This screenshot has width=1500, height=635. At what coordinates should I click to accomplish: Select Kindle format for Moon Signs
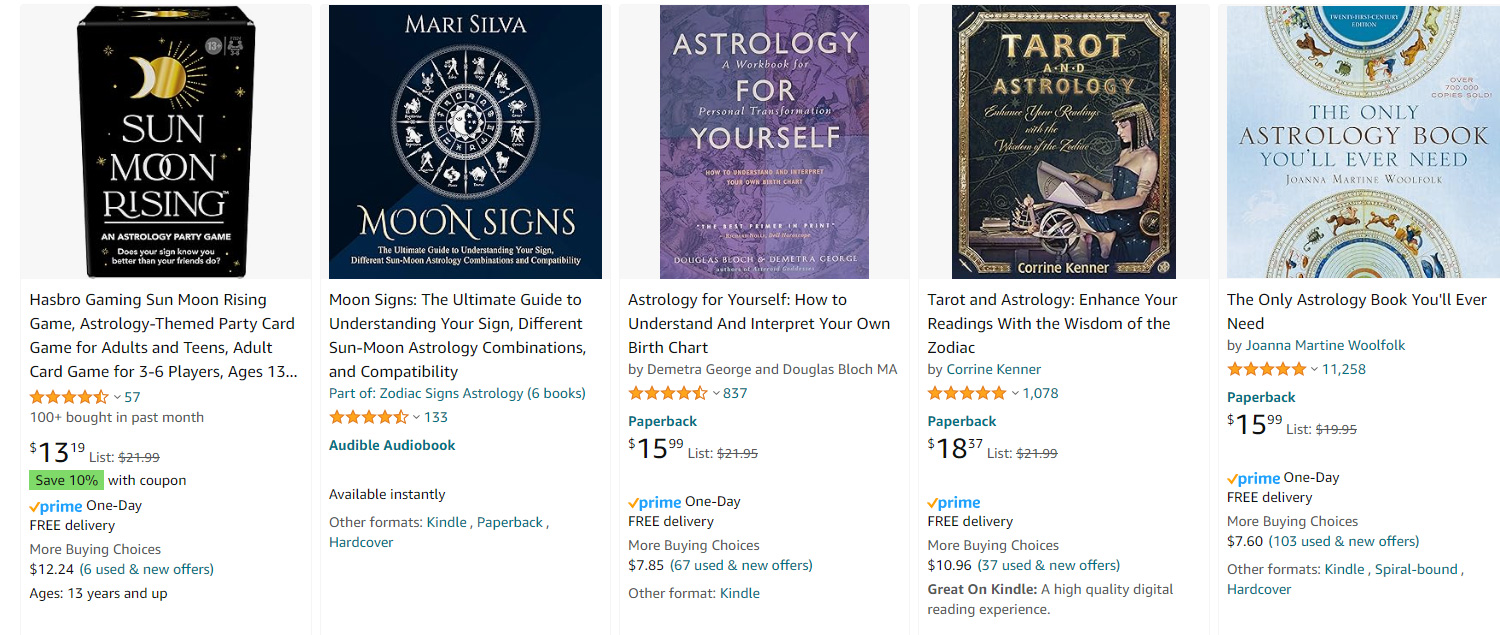(447, 522)
